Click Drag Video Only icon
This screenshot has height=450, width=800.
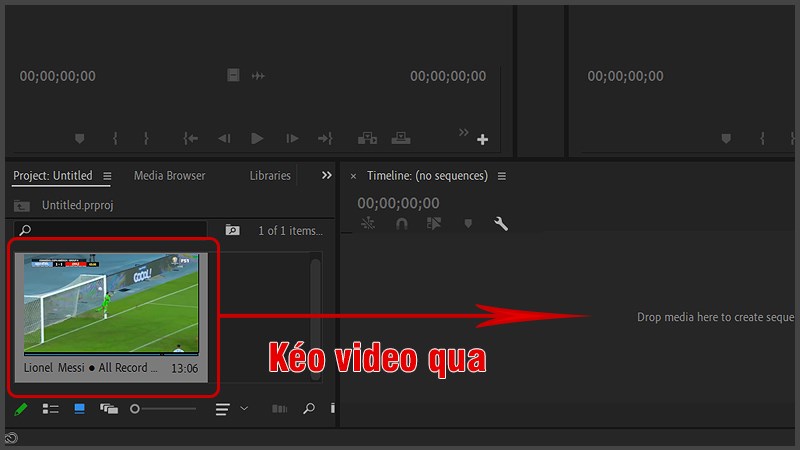click(x=233, y=76)
